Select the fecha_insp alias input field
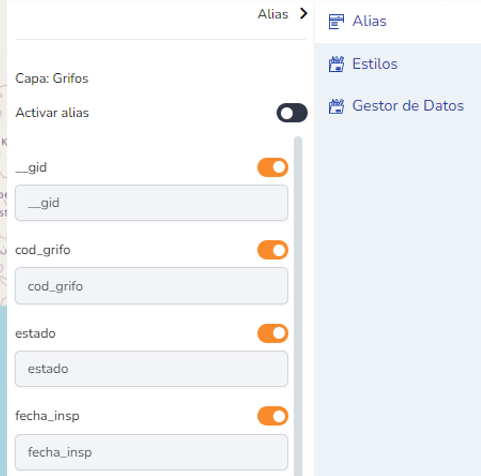The height and width of the screenshot is (476, 481). click(151, 452)
